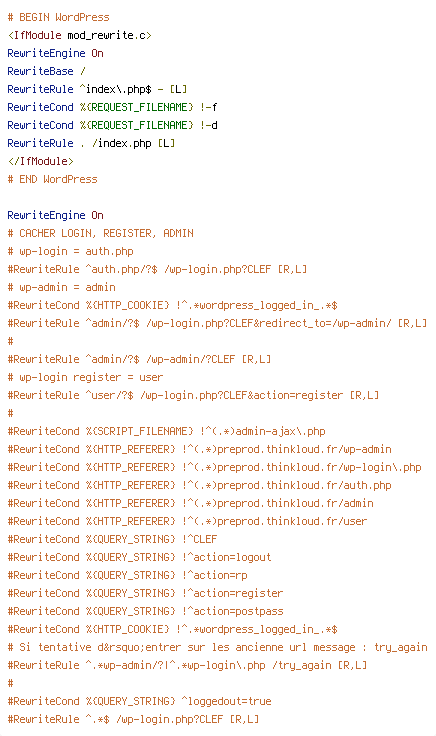Click the IfModule mod_rewrite.c opening tag
This screenshot has height=736, width=436.
(80, 35)
